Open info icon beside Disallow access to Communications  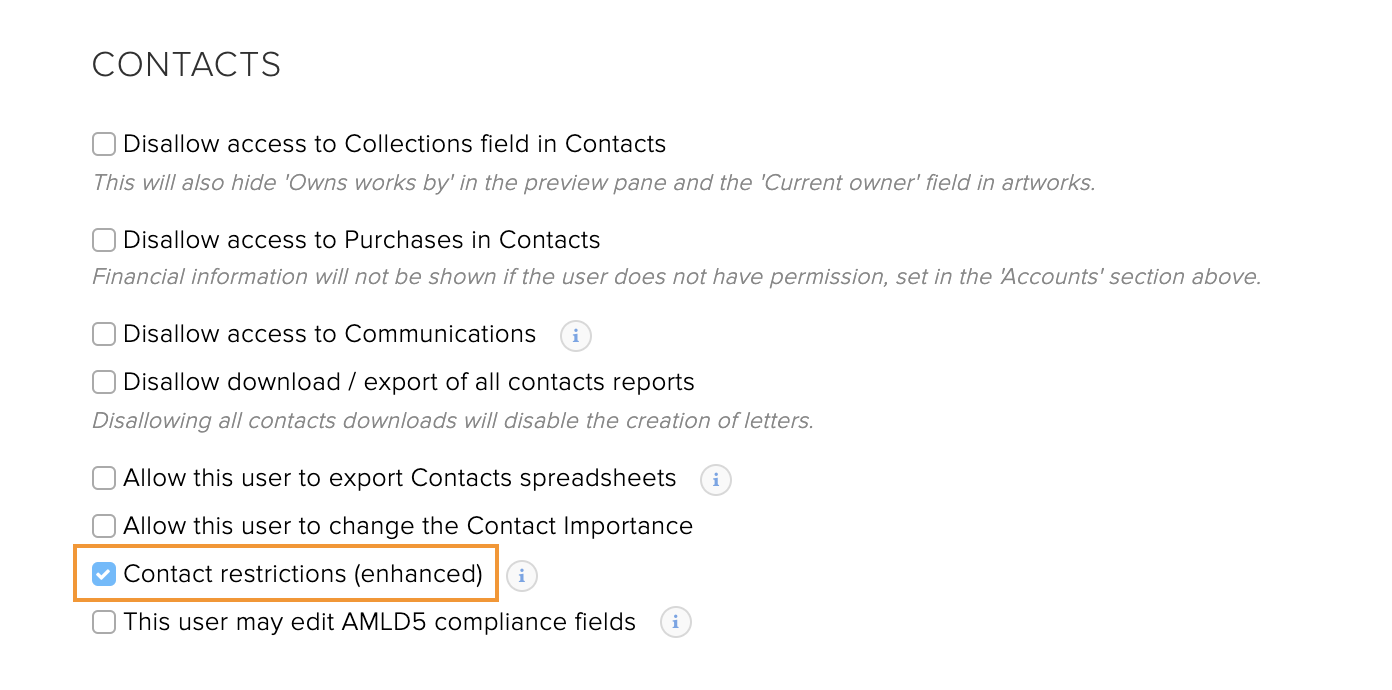(575, 336)
